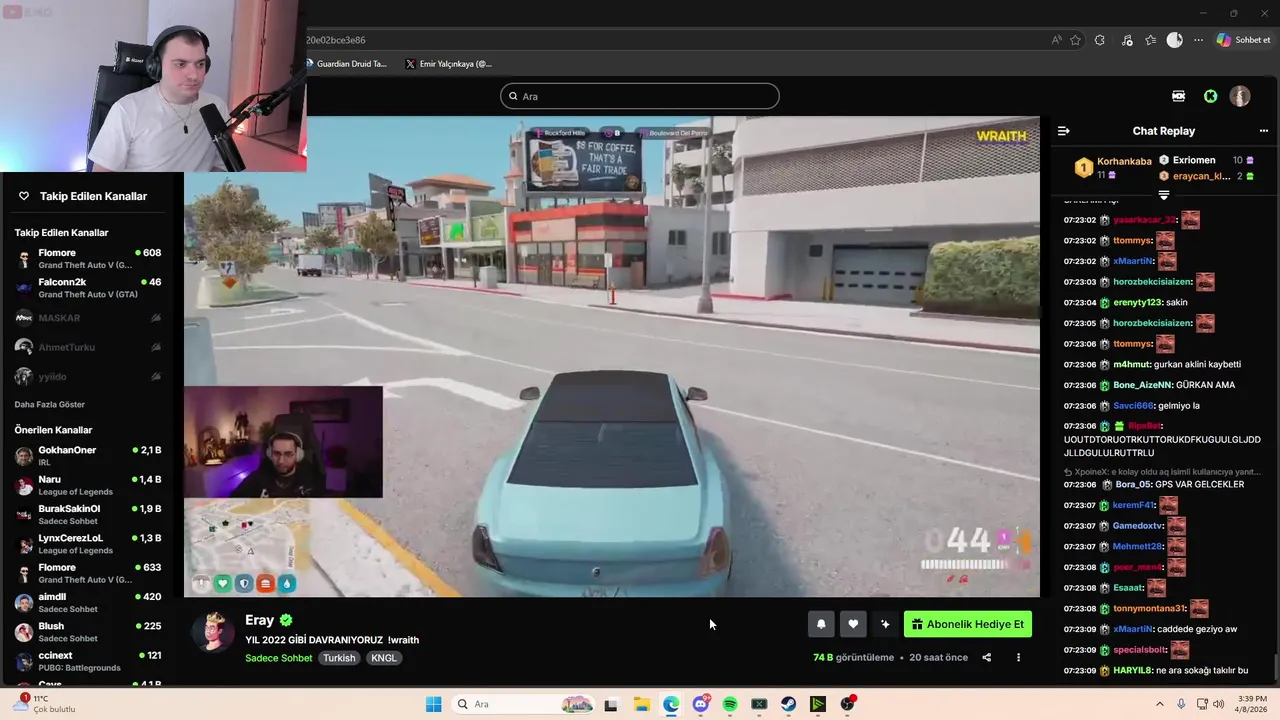Open browser settings ellipsis menu
The width and height of the screenshot is (1280, 720).
click(1198, 40)
